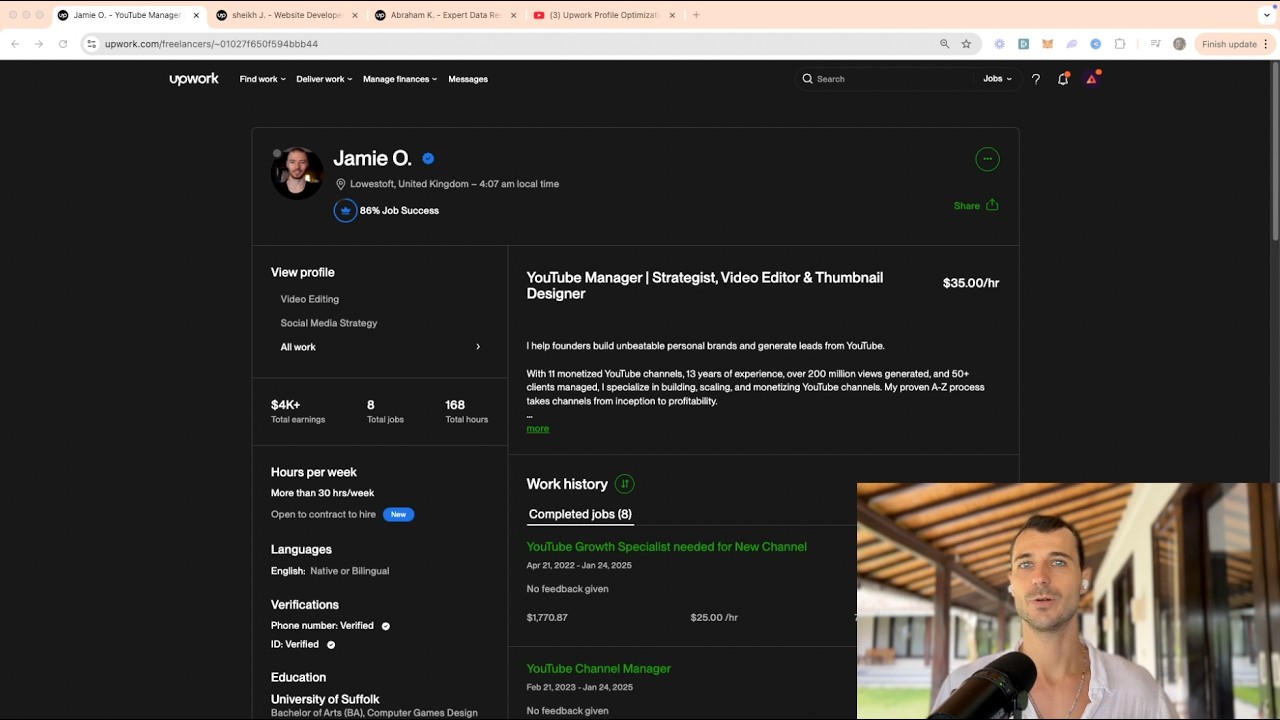Click the blue verified badge next to Jamie O.

(428, 158)
